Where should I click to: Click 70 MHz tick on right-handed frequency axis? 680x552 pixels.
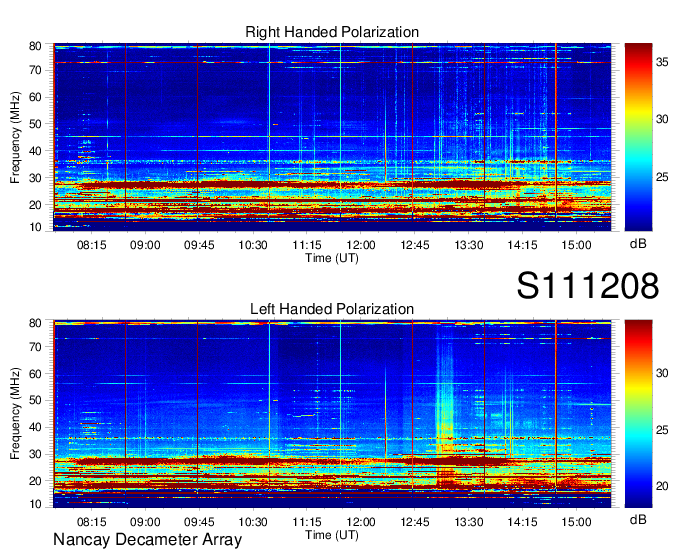[x=35, y=70]
